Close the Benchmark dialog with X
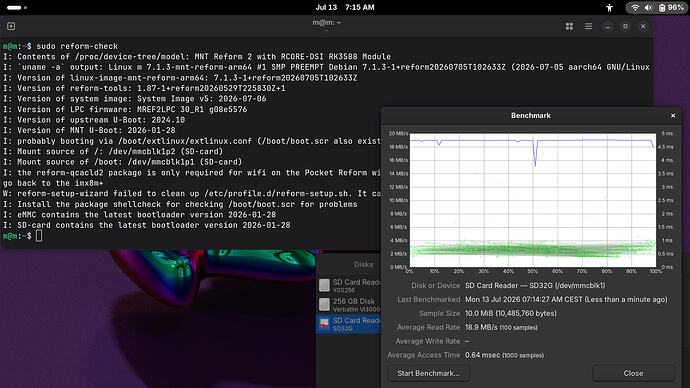 673,116
